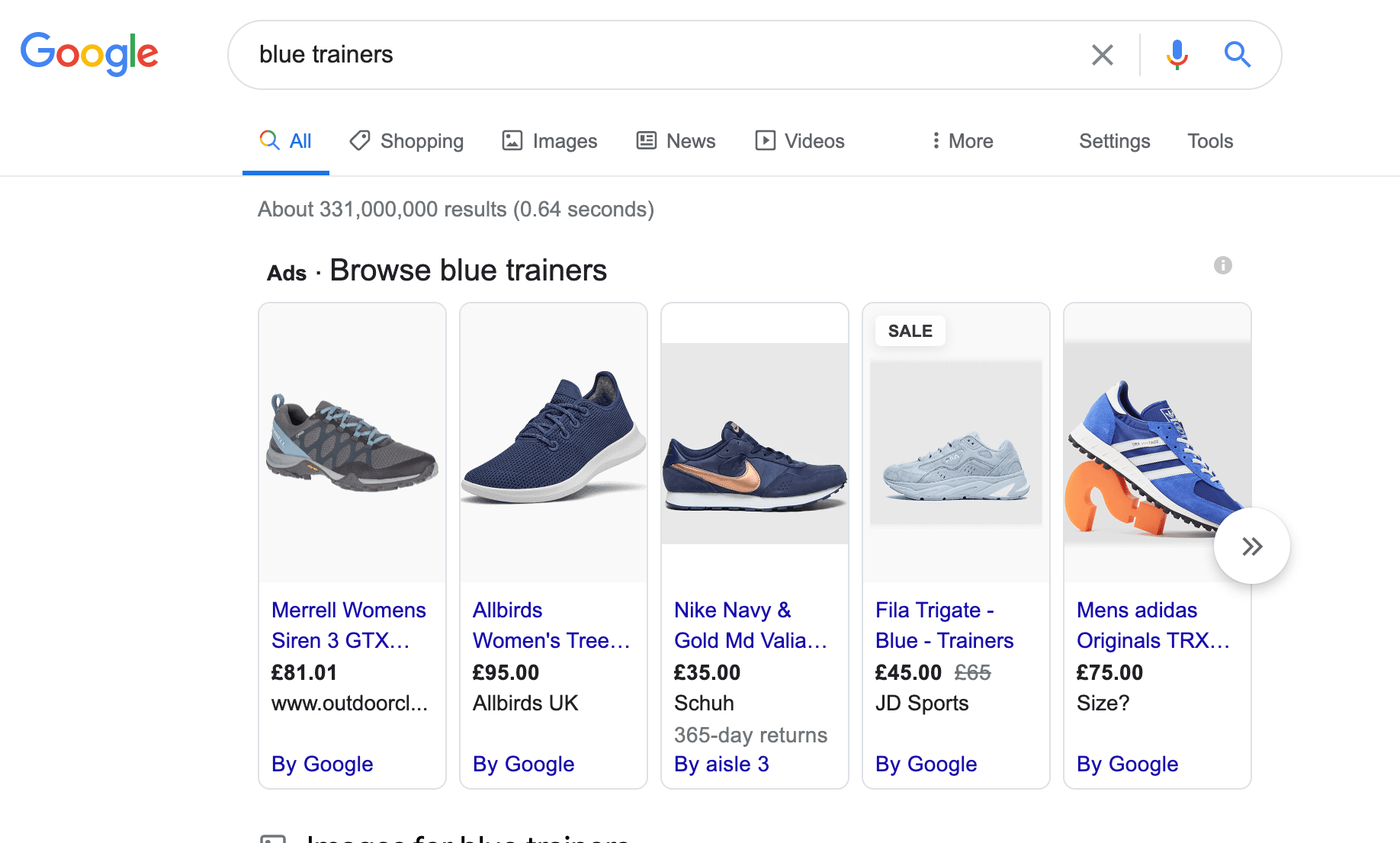
Task: Open Allbirds Women's Tree link
Action: click(551, 625)
